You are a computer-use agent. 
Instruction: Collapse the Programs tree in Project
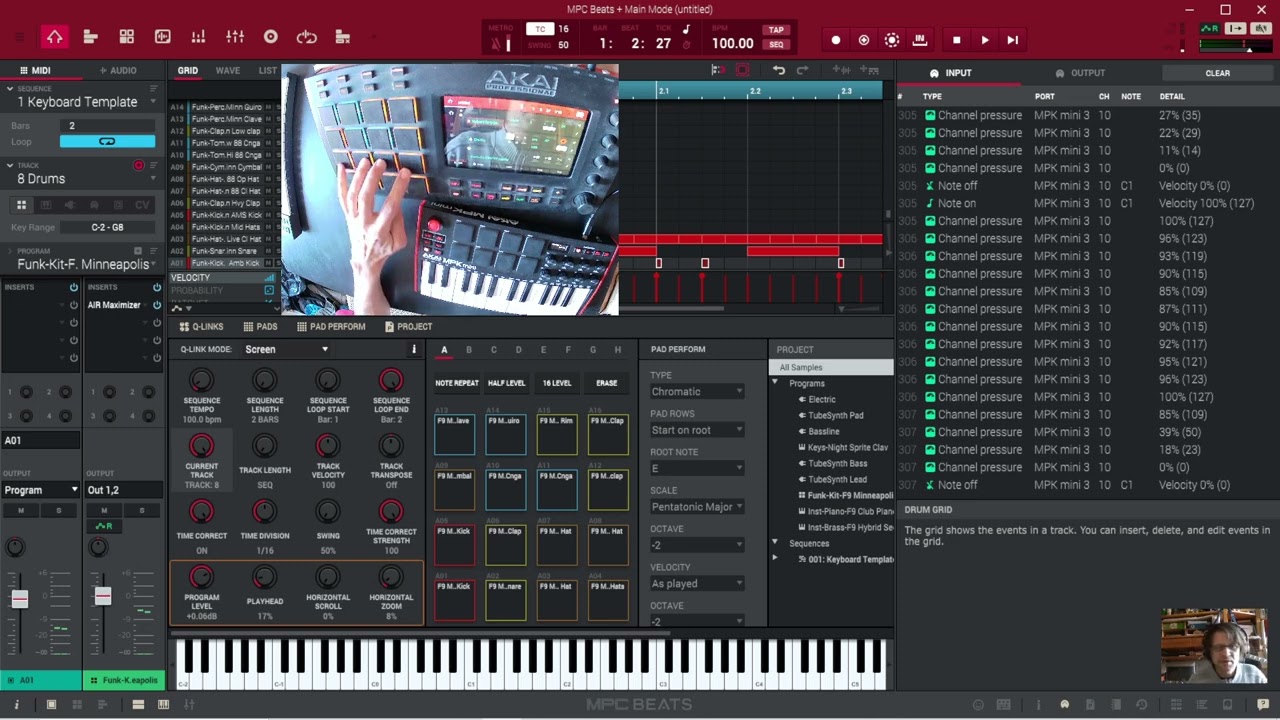tap(774, 383)
